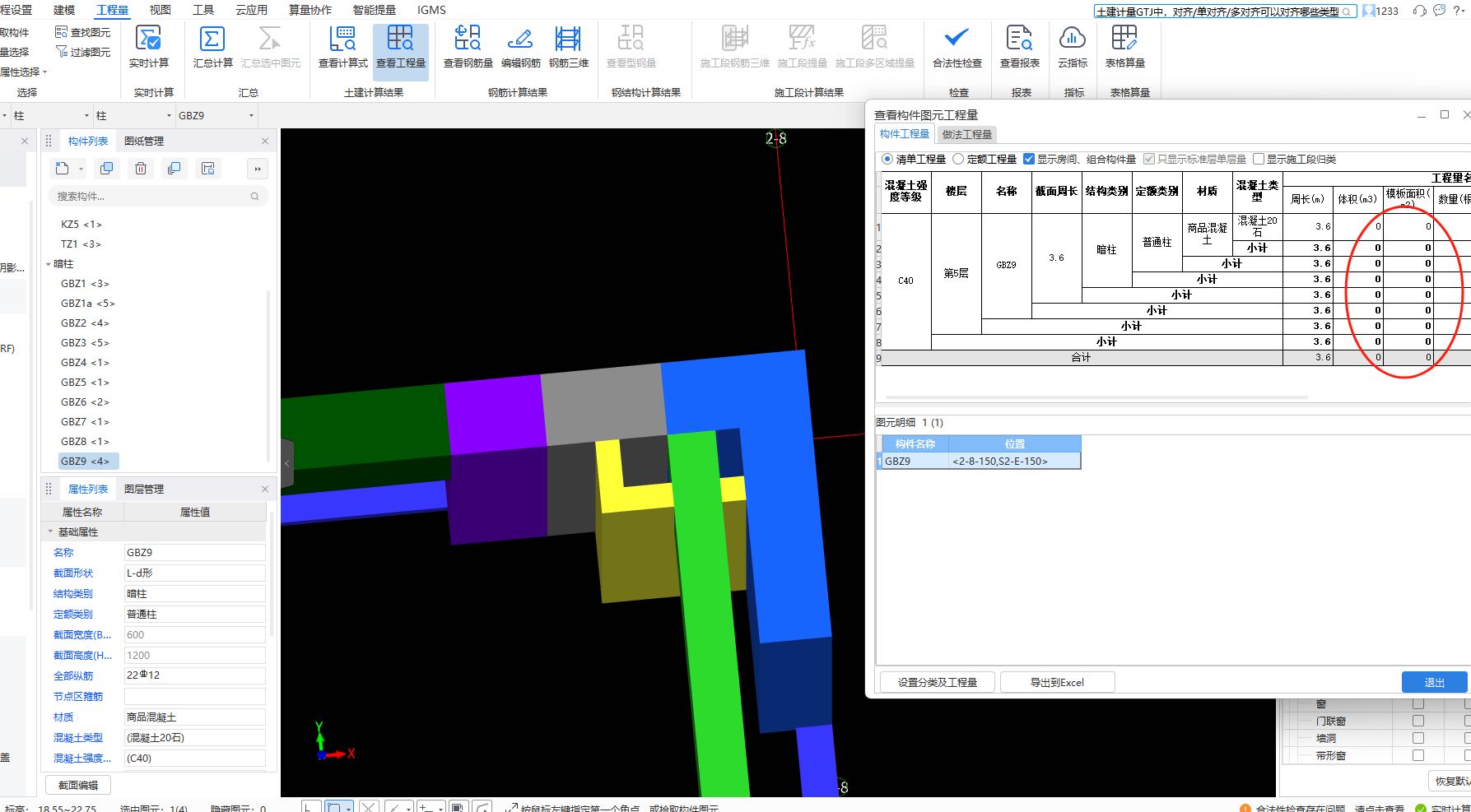Open 查看钢筋量 rebar quantity tool
1471x812 pixels.
pos(468,47)
